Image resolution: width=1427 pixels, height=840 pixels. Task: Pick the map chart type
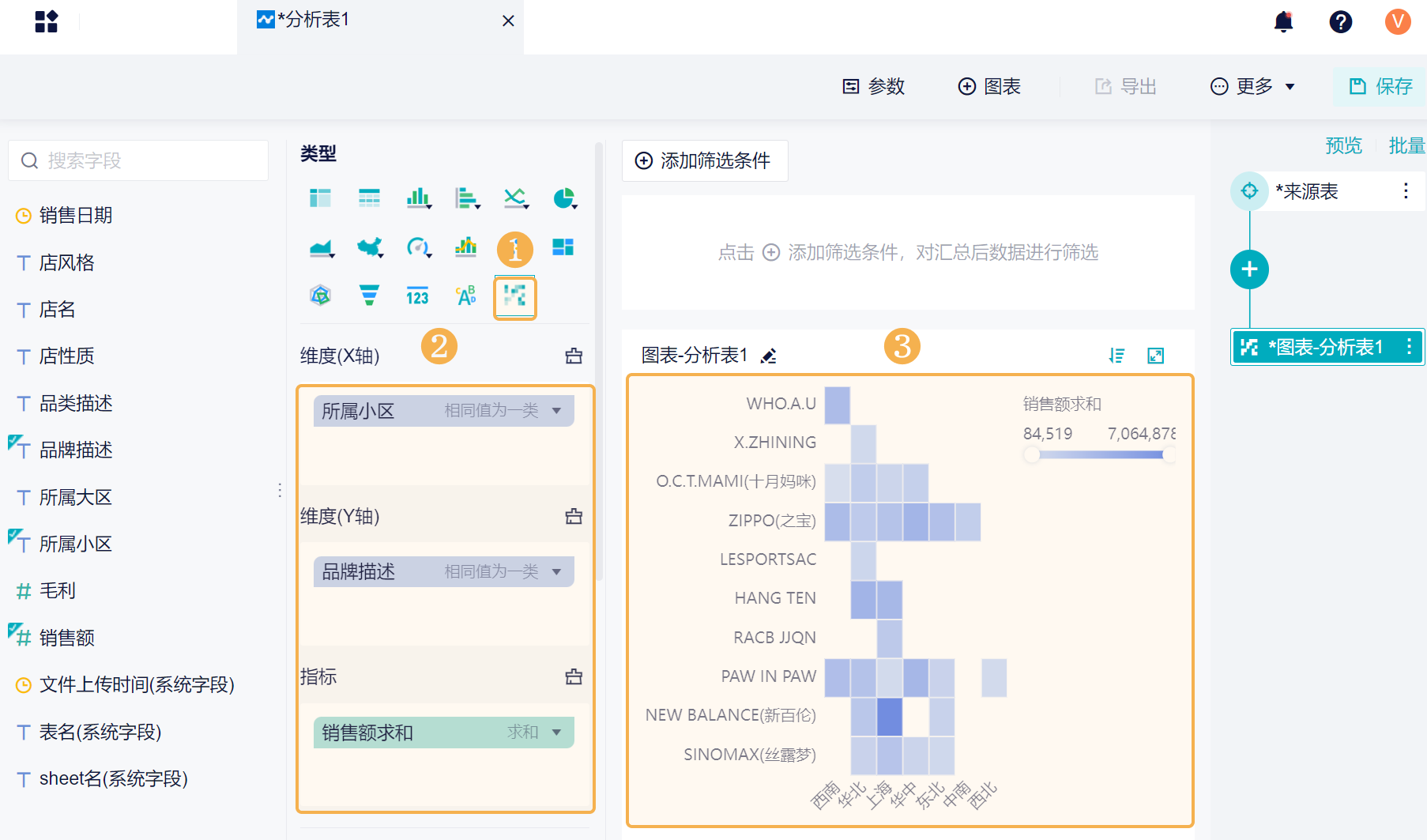point(370,248)
